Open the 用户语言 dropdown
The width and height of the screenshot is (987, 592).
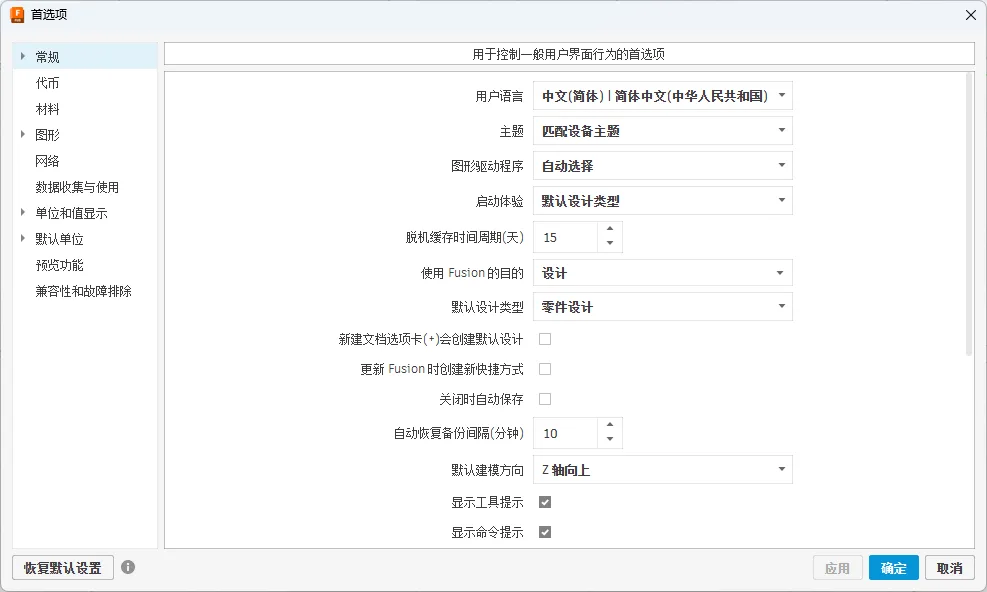[663, 96]
